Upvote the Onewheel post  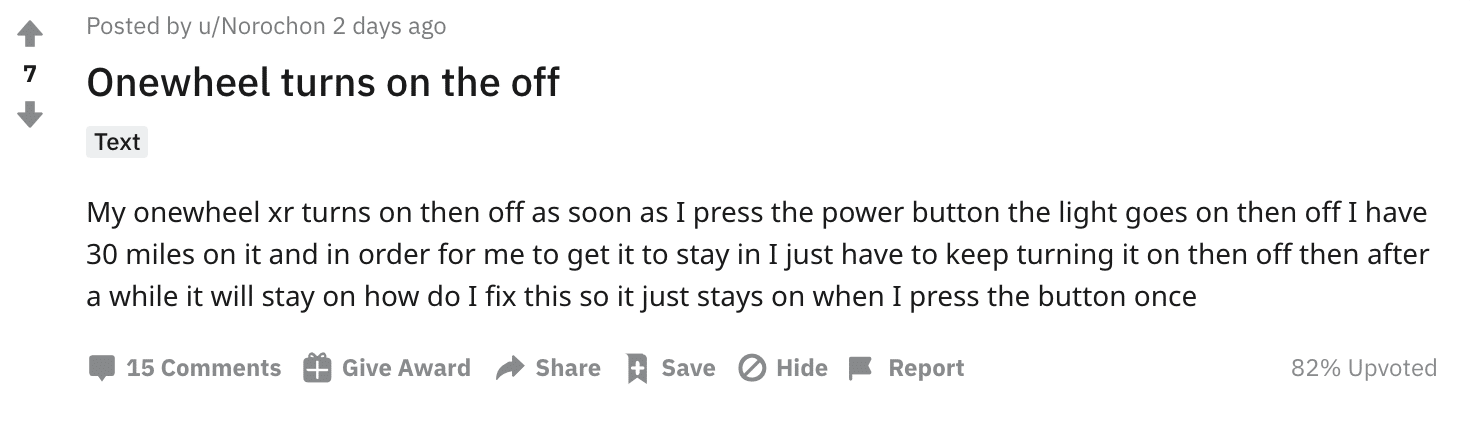coord(30,35)
